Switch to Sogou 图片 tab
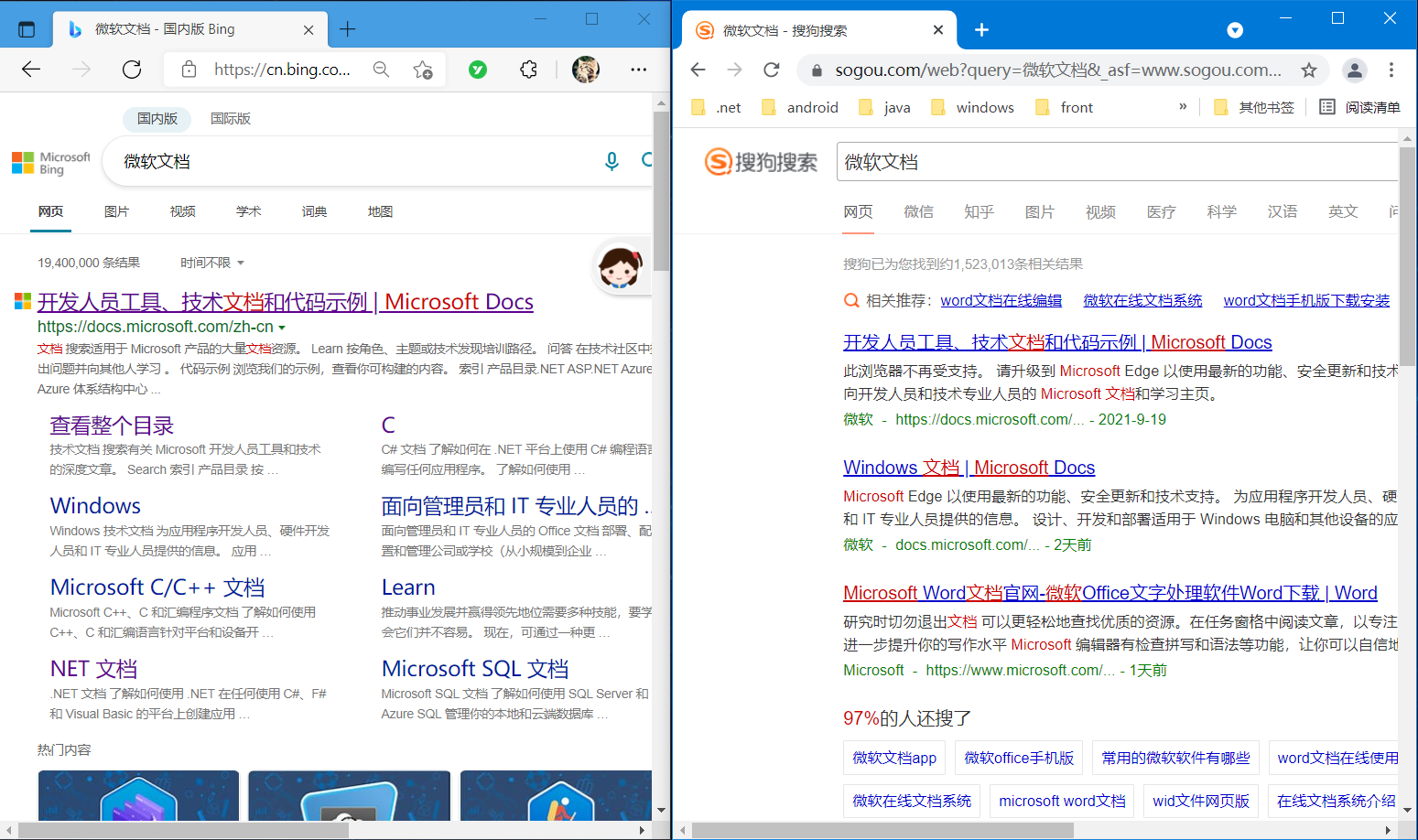The width and height of the screenshot is (1418, 840). point(1039,211)
